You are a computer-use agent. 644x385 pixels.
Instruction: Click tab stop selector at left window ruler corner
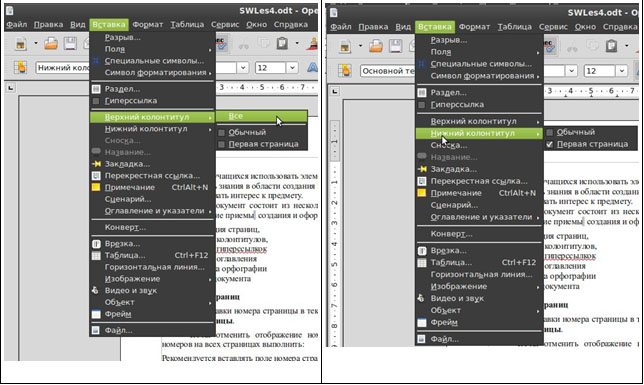coord(10,88)
